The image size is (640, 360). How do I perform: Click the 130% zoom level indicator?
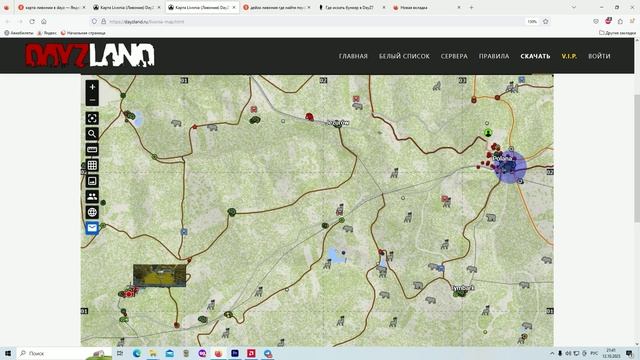[x=532, y=21]
